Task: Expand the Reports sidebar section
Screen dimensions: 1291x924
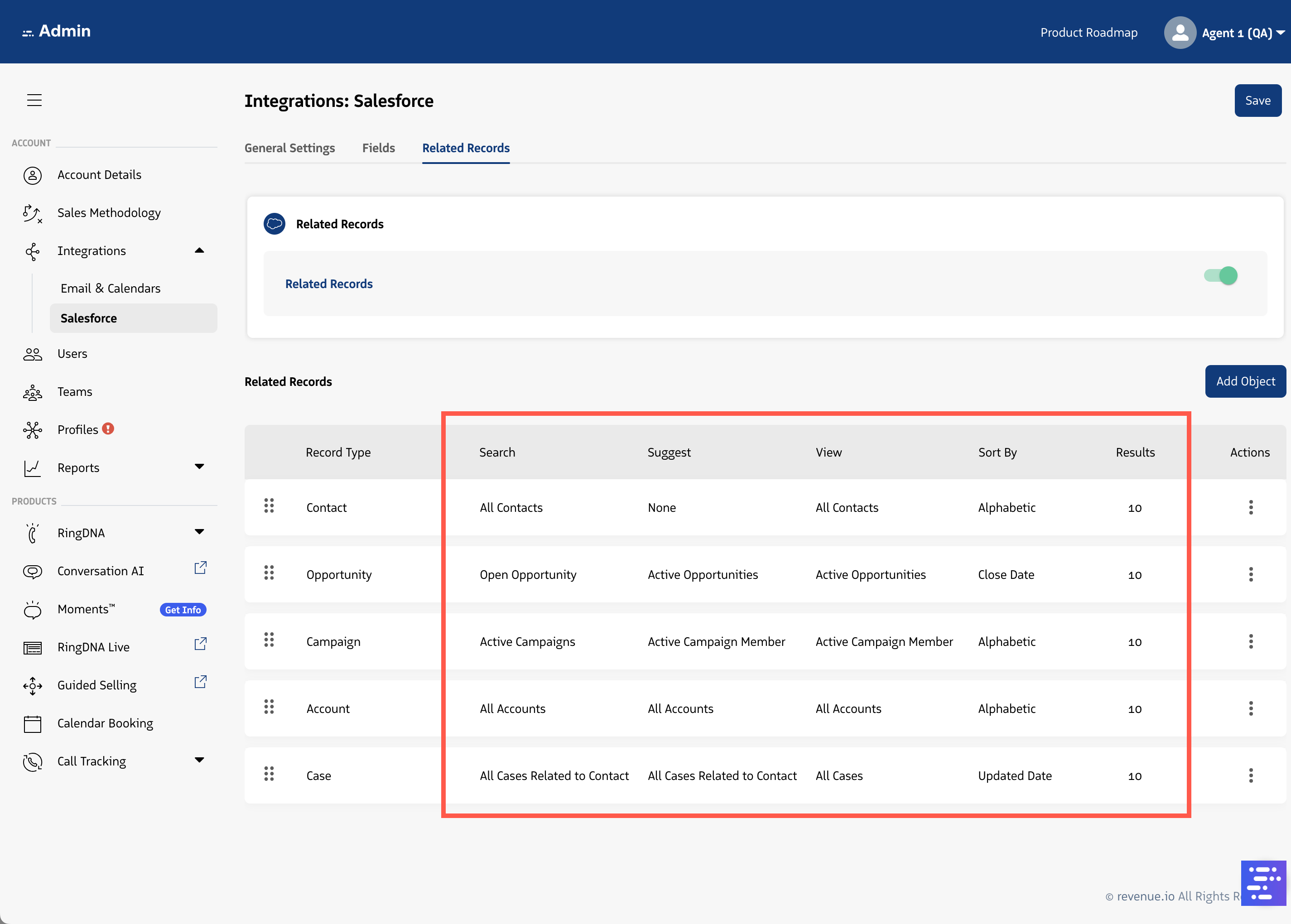Action: click(x=199, y=467)
